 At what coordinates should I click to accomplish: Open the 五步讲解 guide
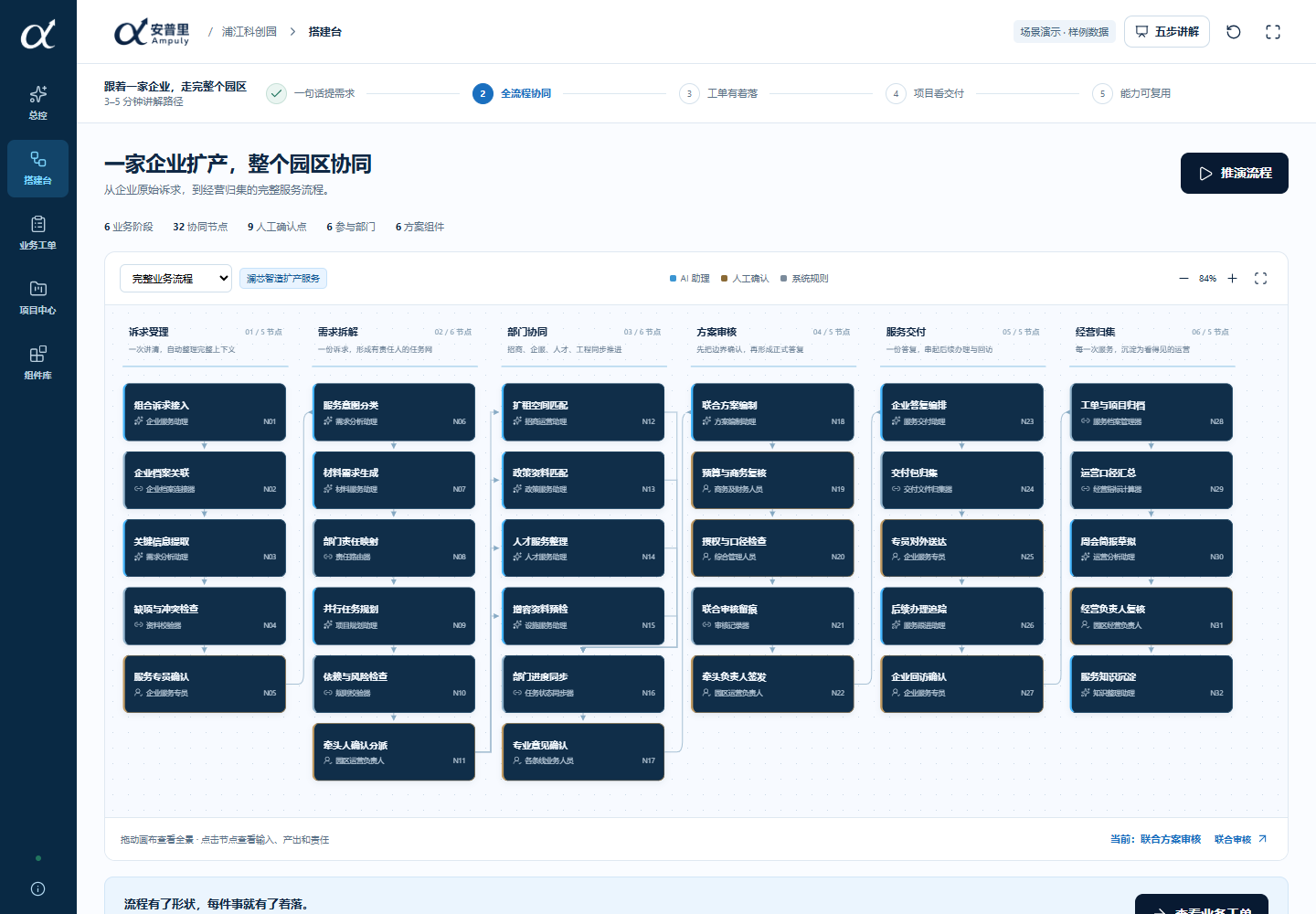click(1167, 32)
